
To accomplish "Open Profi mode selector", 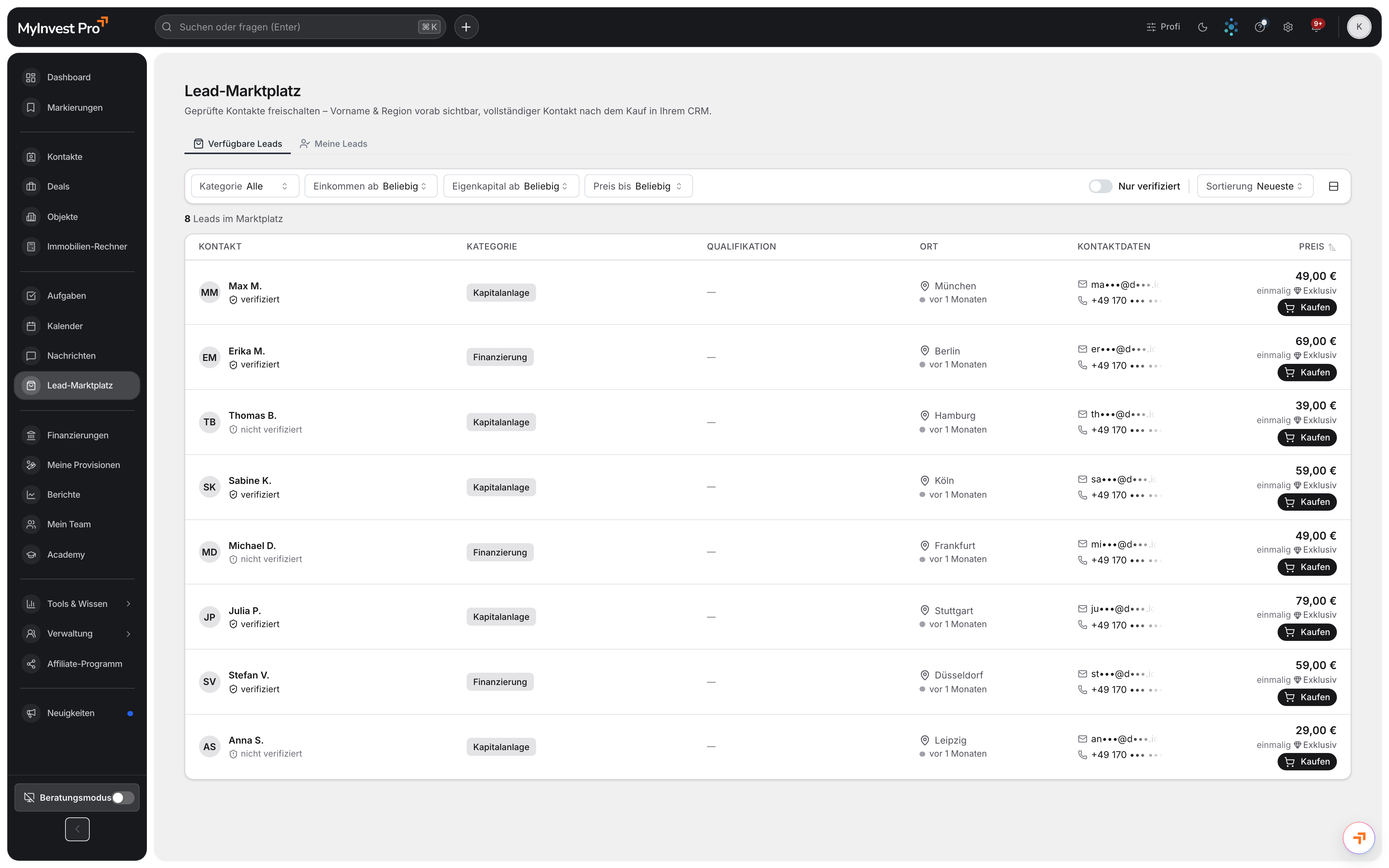I will pyautogui.click(x=1163, y=27).
